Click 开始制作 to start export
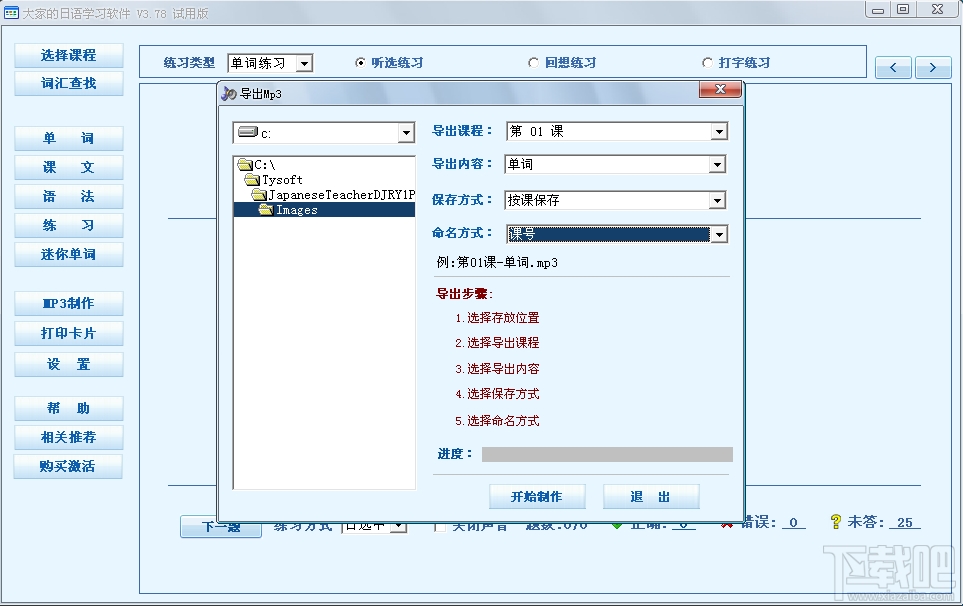 (537, 497)
